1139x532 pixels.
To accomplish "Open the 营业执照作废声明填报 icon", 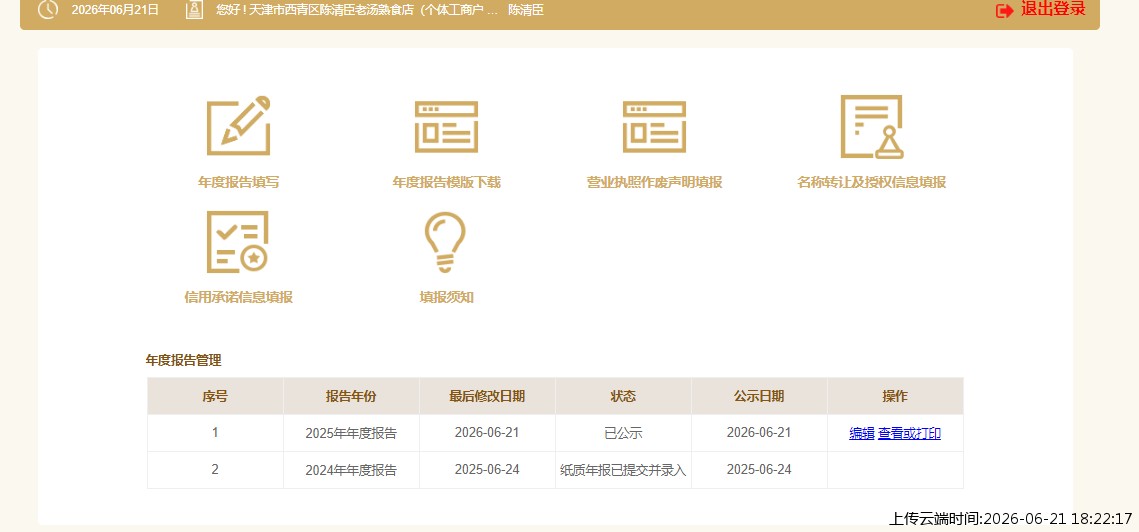I will (654, 126).
